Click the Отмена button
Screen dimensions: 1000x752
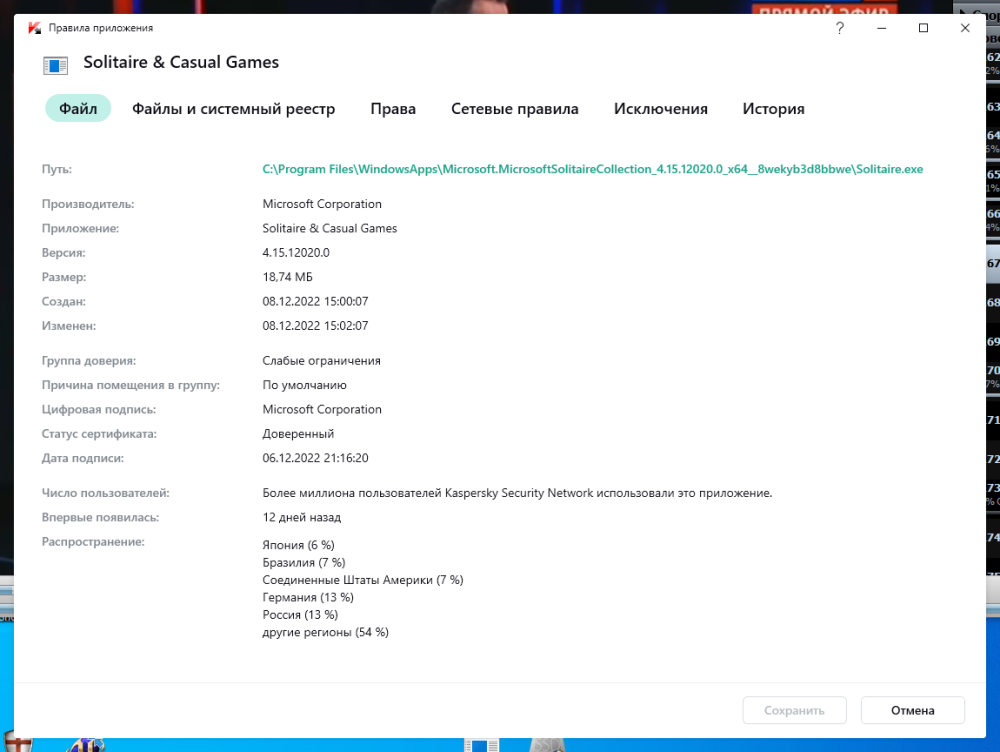[x=913, y=710]
